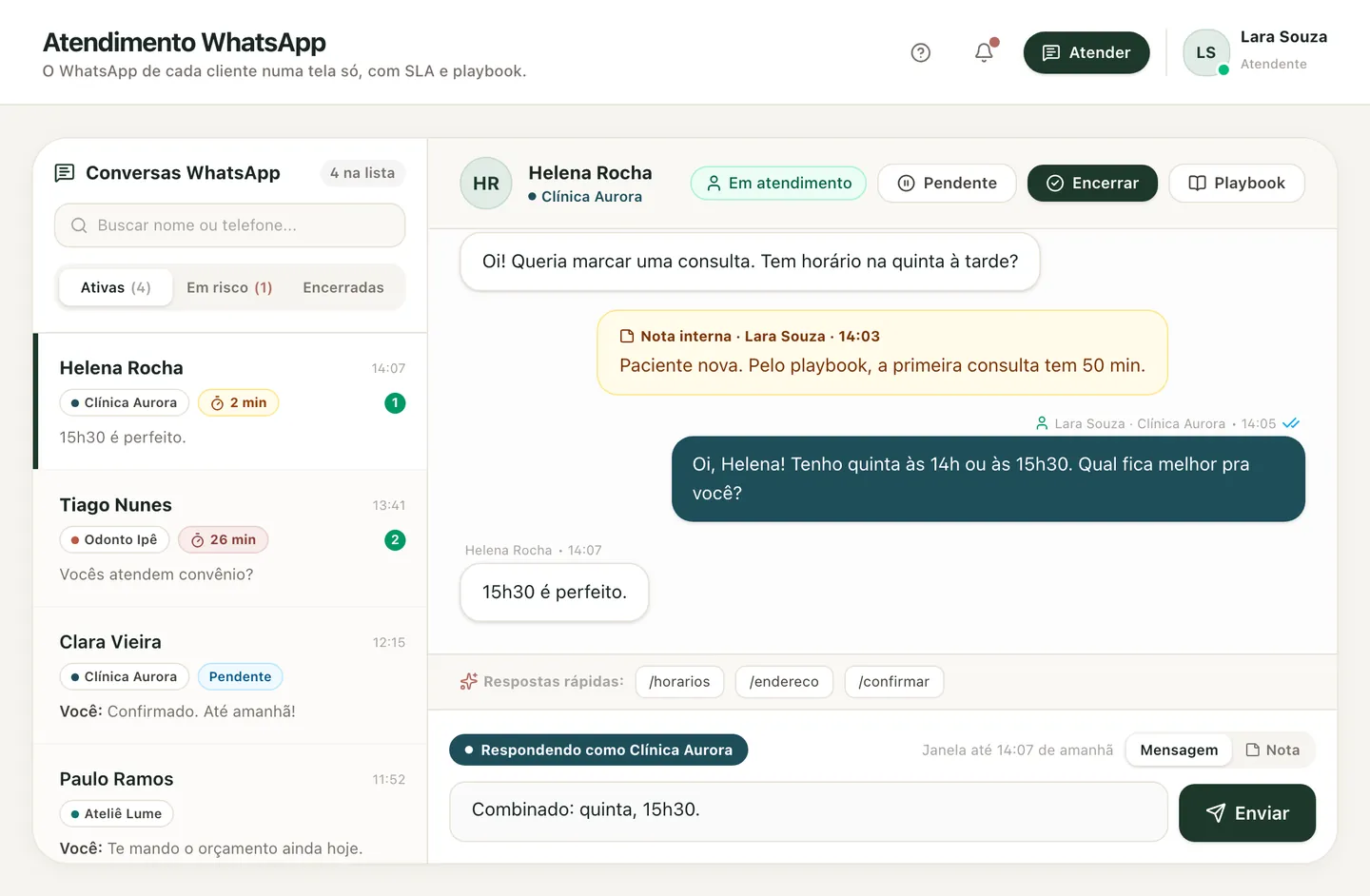
Task: Focus the Buscar nome ou telefone field
Action: pyautogui.click(x=230, y=225)
